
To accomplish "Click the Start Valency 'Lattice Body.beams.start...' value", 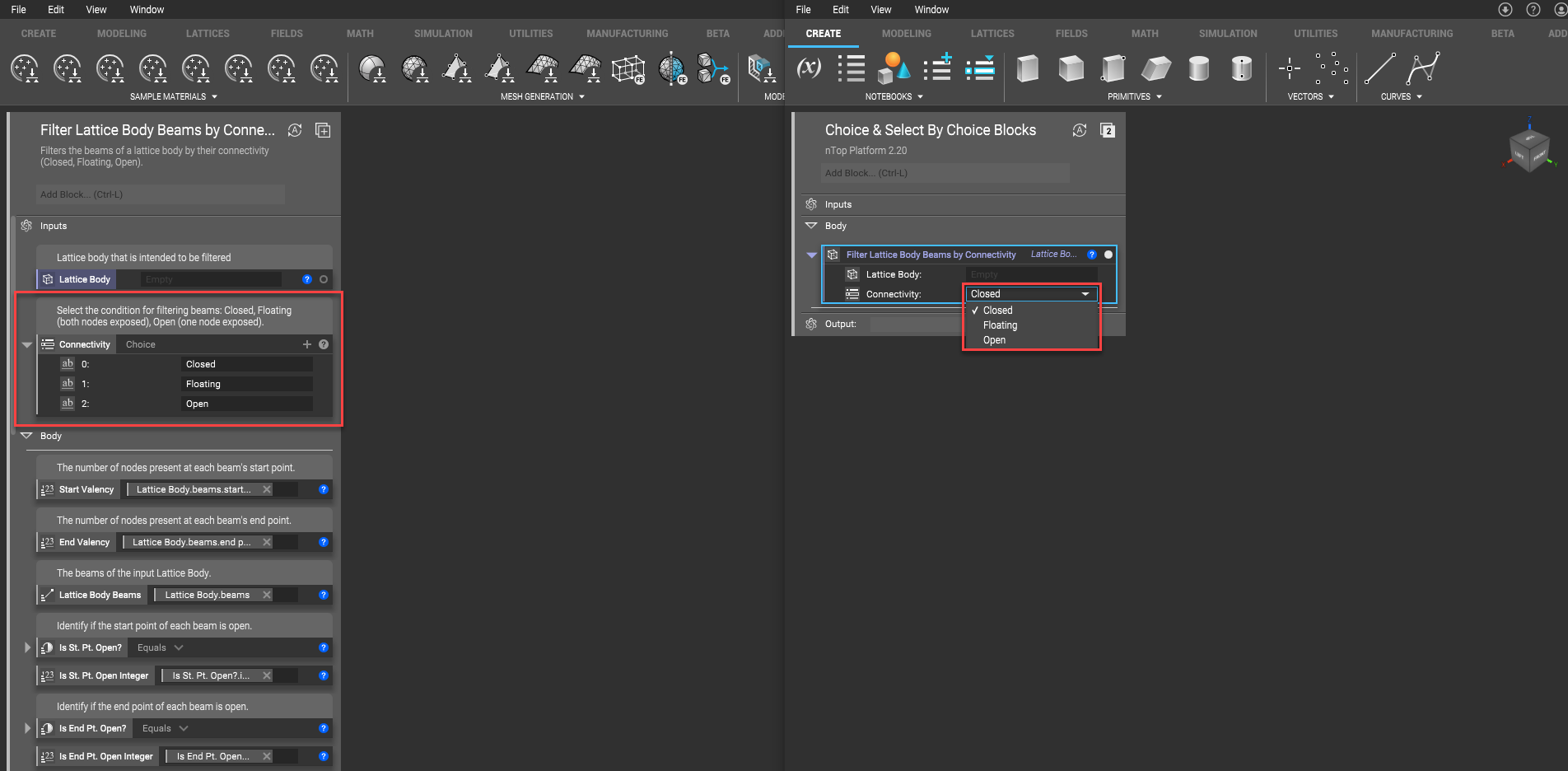I will click(194, 489).
